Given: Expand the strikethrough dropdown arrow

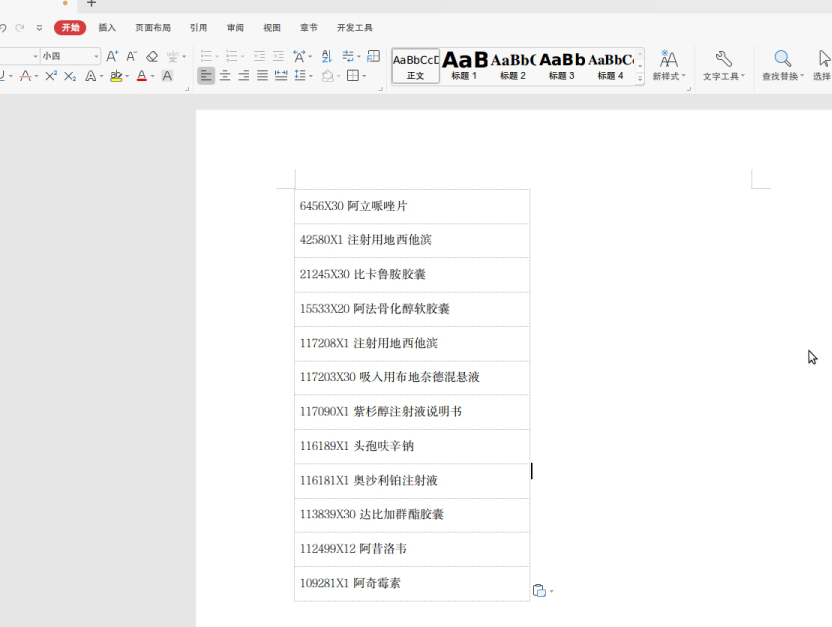Looking at the screenshot, I should tap(36, 76).
